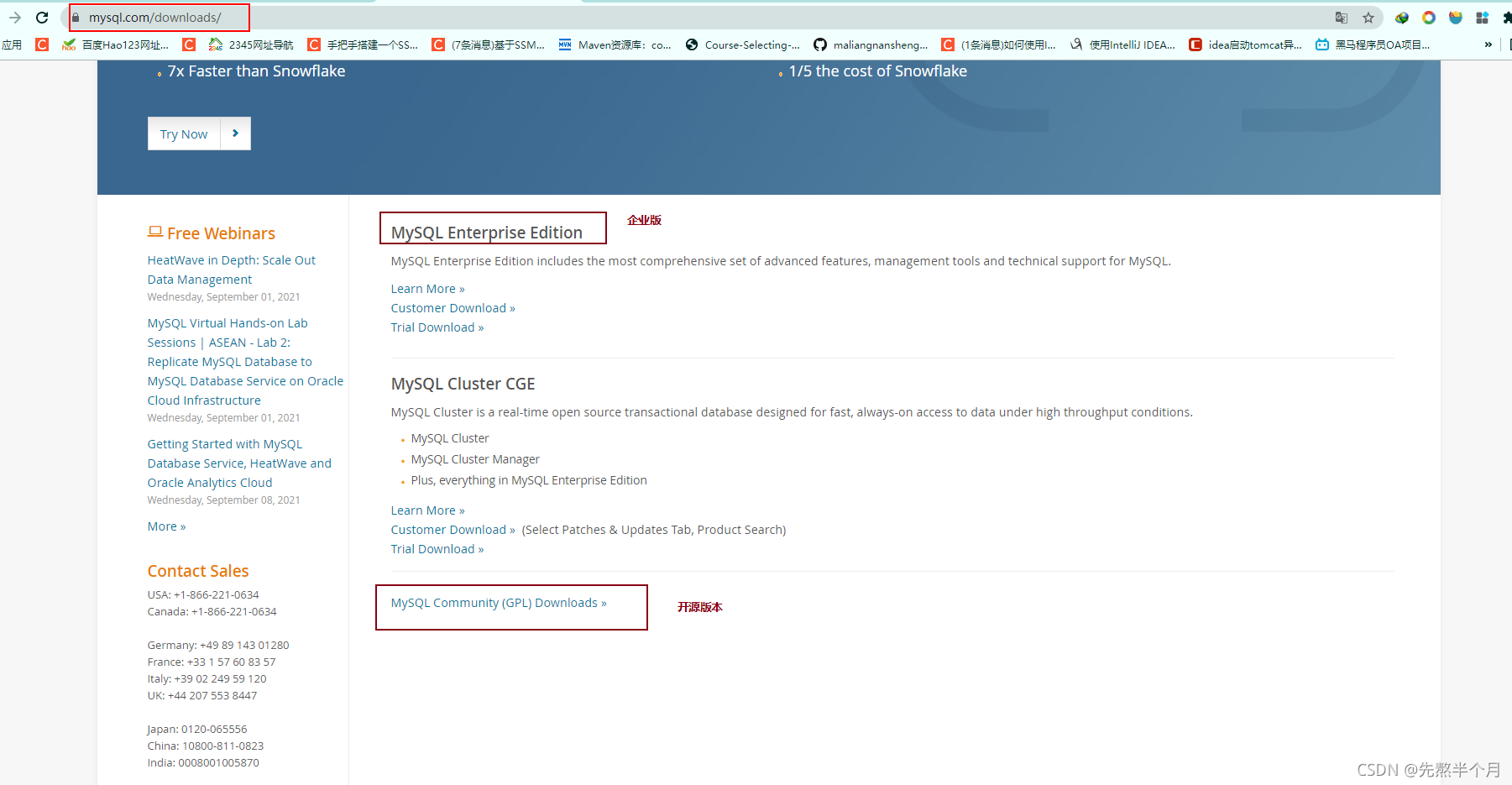Open the 2345网址导航 bookmark

pyautogui.click(x=251, y=44)
